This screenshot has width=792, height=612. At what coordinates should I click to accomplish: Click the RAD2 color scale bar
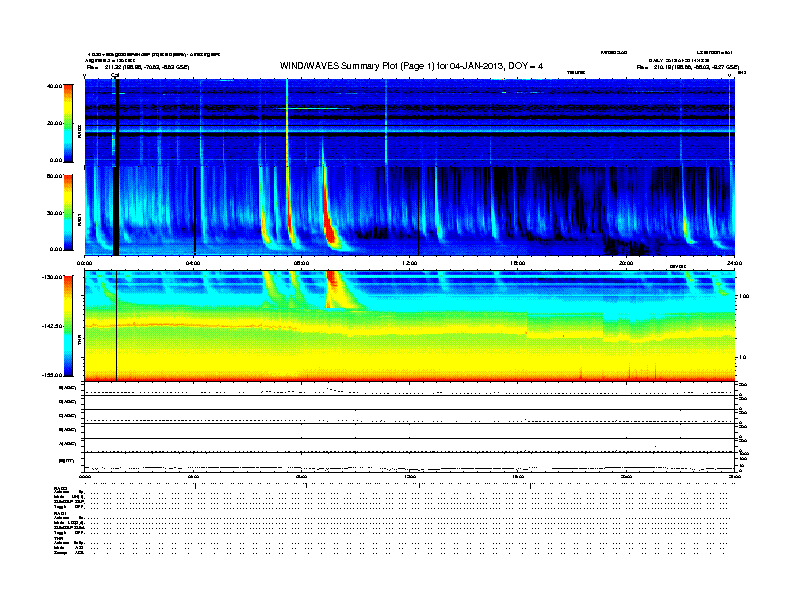(68, 123)
